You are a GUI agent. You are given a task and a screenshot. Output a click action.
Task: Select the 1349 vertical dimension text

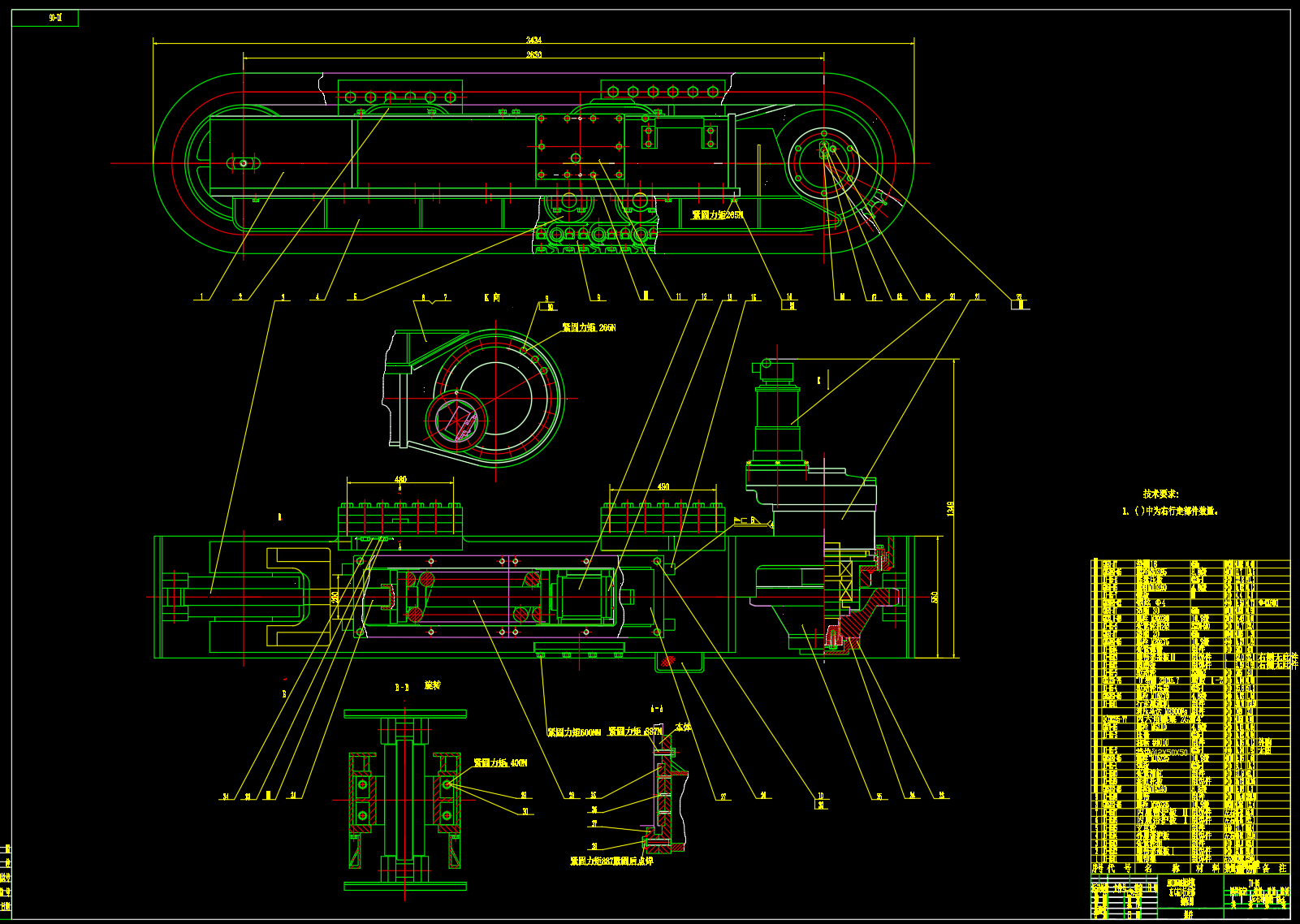point(950,508)
